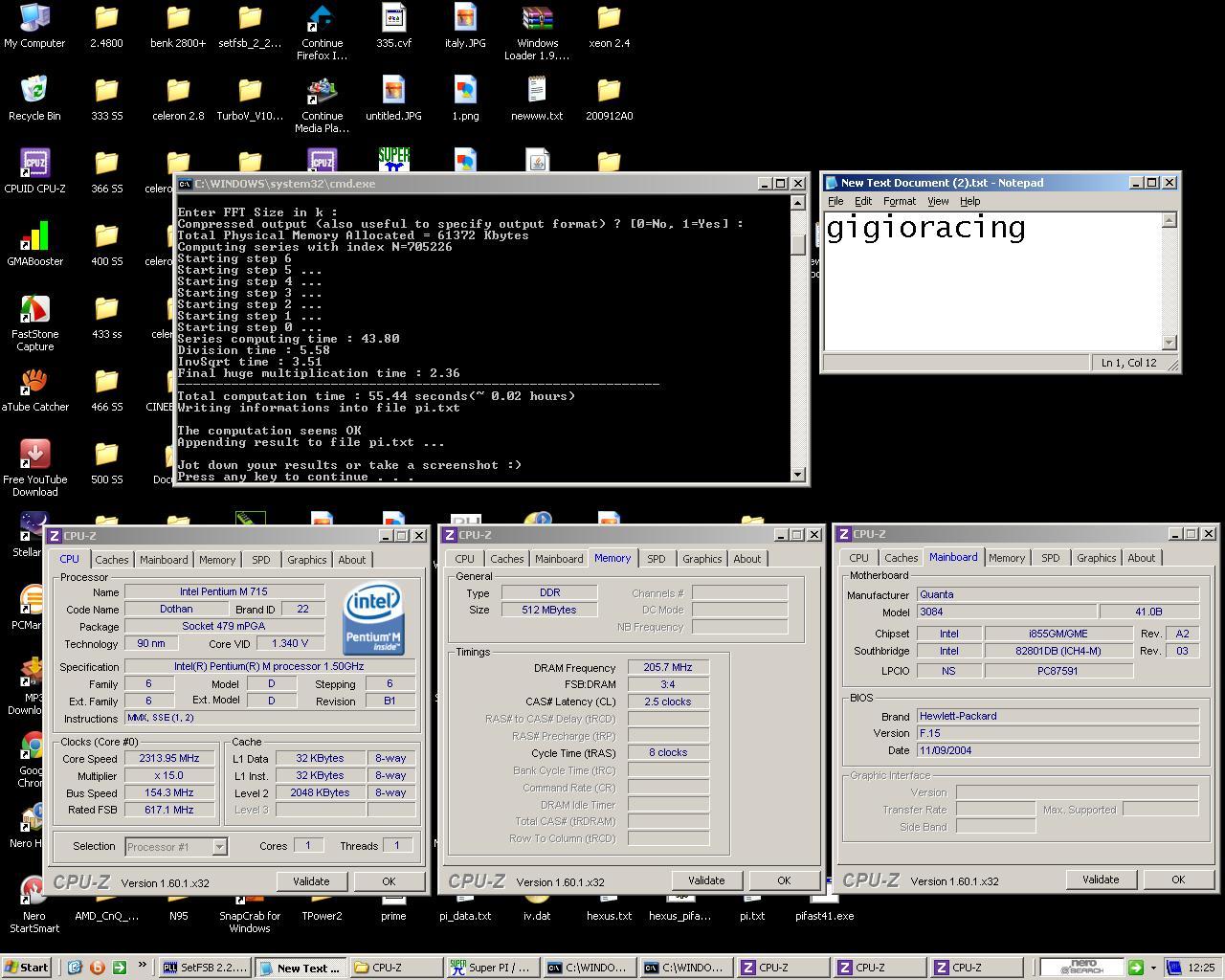Click OK in the Mainboard tab window
Image resolution: width=1225 pixels, height=980 pixels.
[1178, 880]
